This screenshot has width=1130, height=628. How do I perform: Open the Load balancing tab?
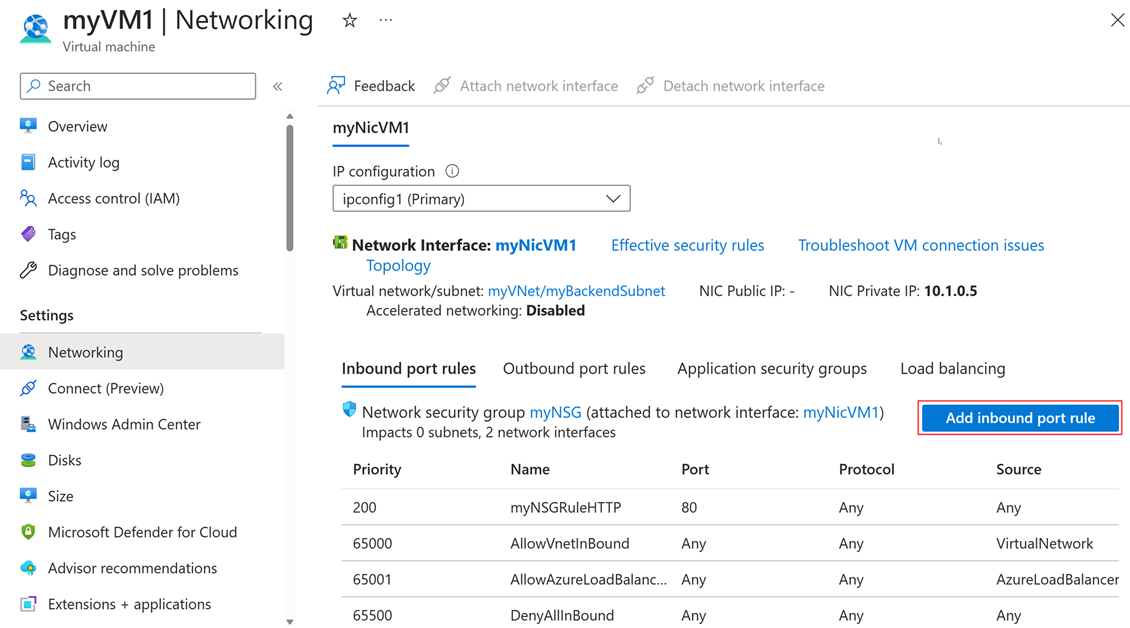952,369
